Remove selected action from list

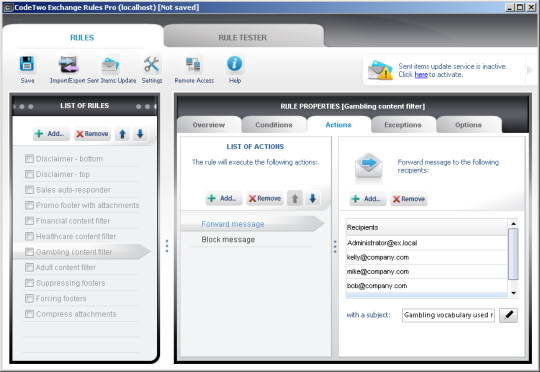265,198
